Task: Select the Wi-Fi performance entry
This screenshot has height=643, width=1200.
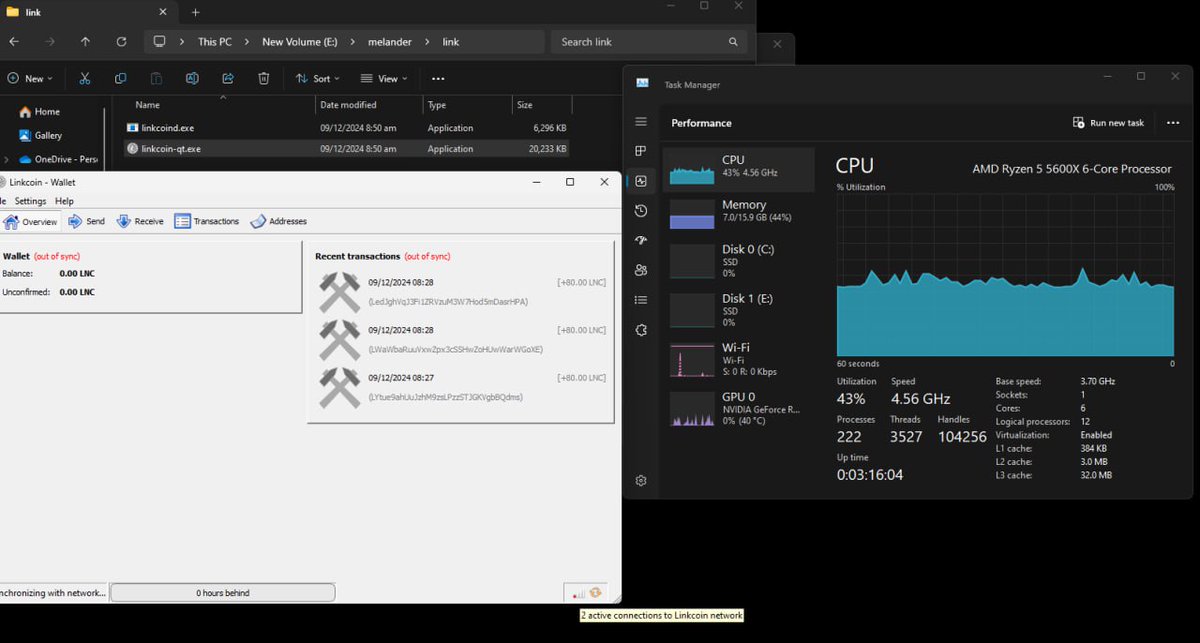Action: (x=739, y=359)
